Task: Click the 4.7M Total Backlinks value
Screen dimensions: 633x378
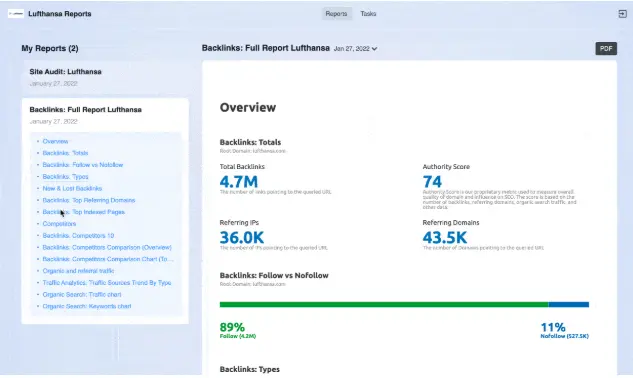Action: pos(239,182)
